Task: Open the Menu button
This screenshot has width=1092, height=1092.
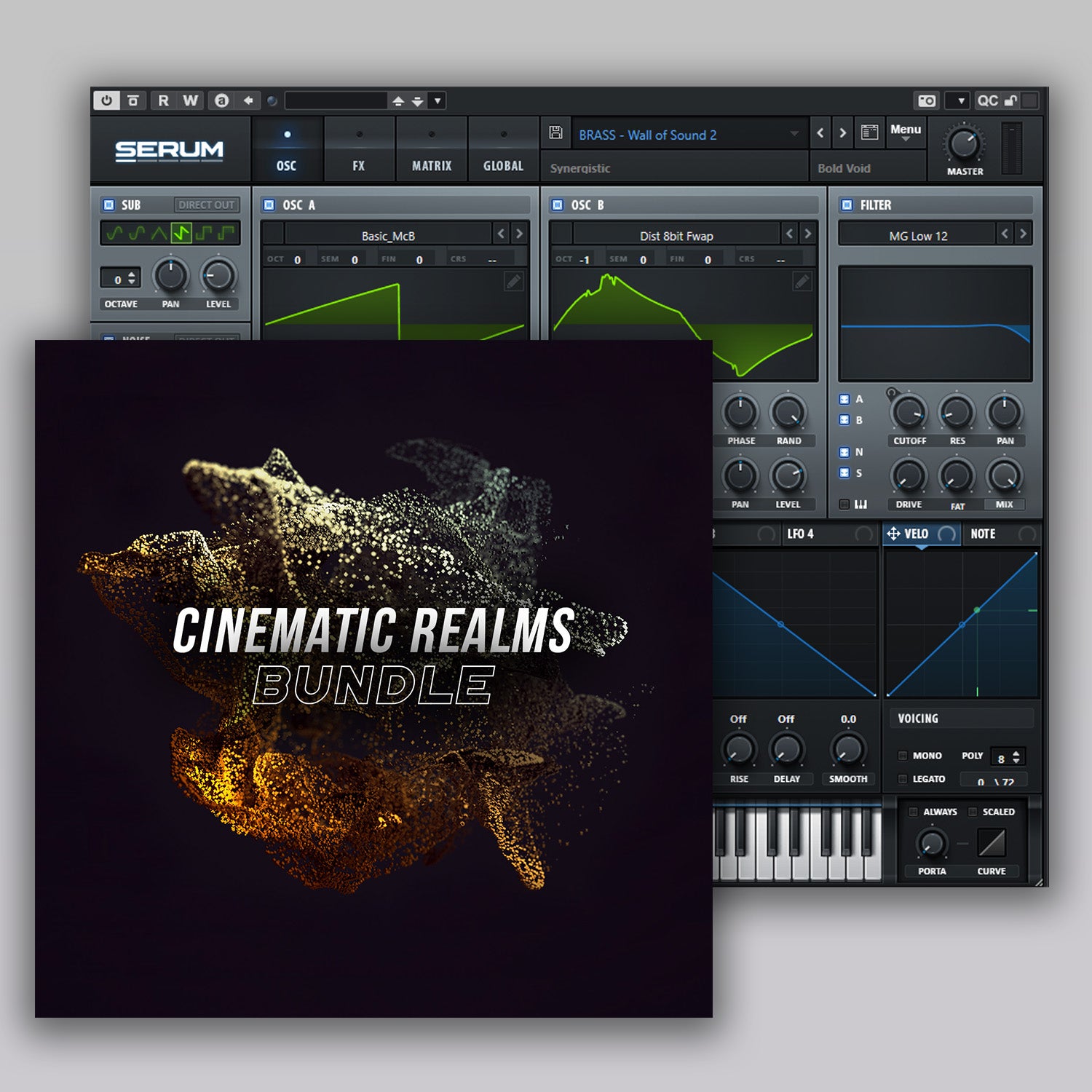Action: point(906,132)
